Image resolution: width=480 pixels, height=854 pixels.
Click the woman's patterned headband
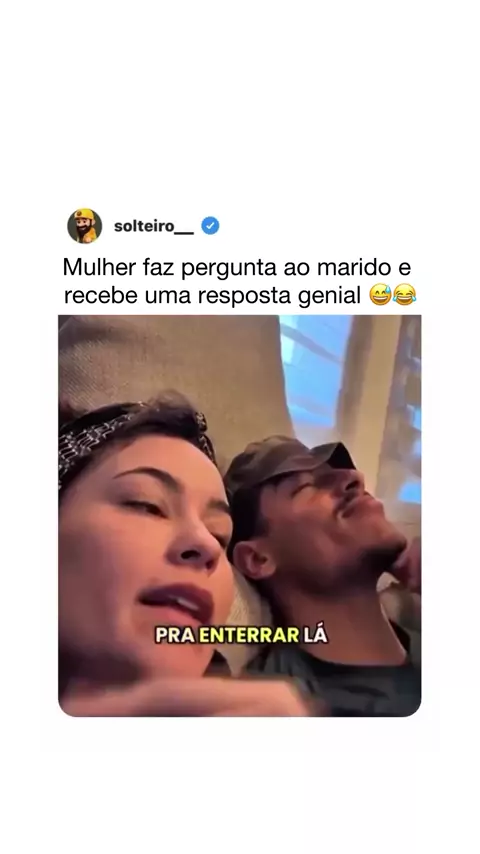pos(131,437)
